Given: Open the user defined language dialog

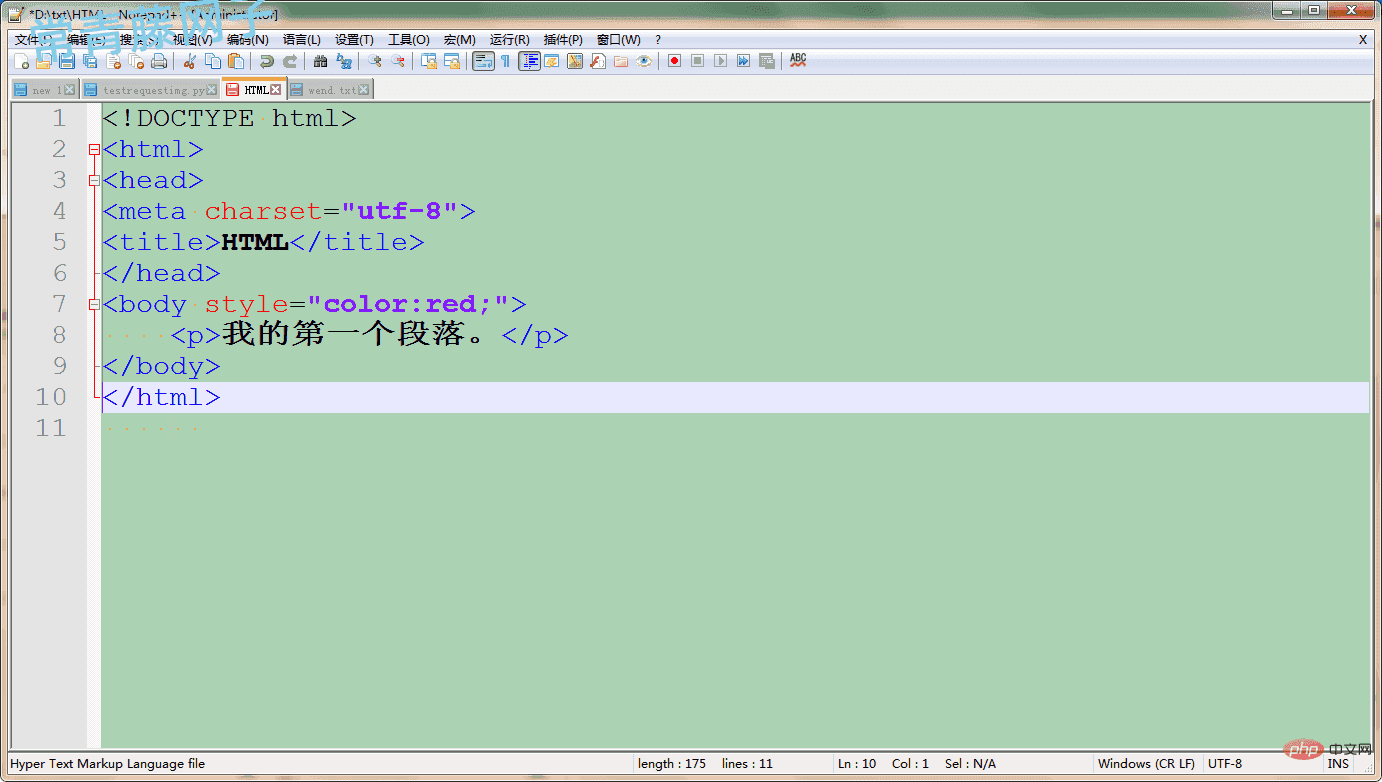Looking at the screenshot, I should pos(552,61).
